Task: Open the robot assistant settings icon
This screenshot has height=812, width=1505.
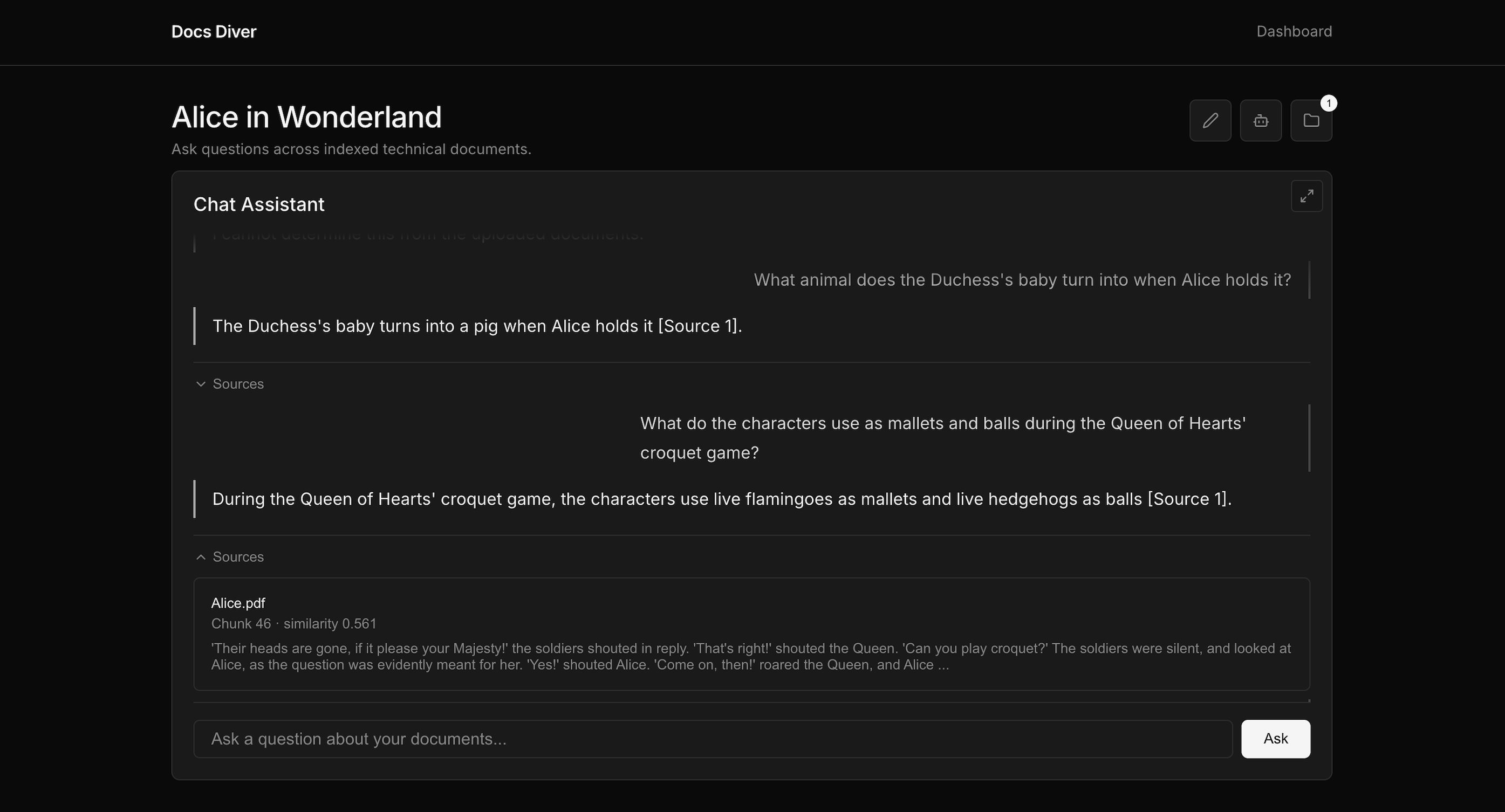Action: click(x=1261, y=120)
